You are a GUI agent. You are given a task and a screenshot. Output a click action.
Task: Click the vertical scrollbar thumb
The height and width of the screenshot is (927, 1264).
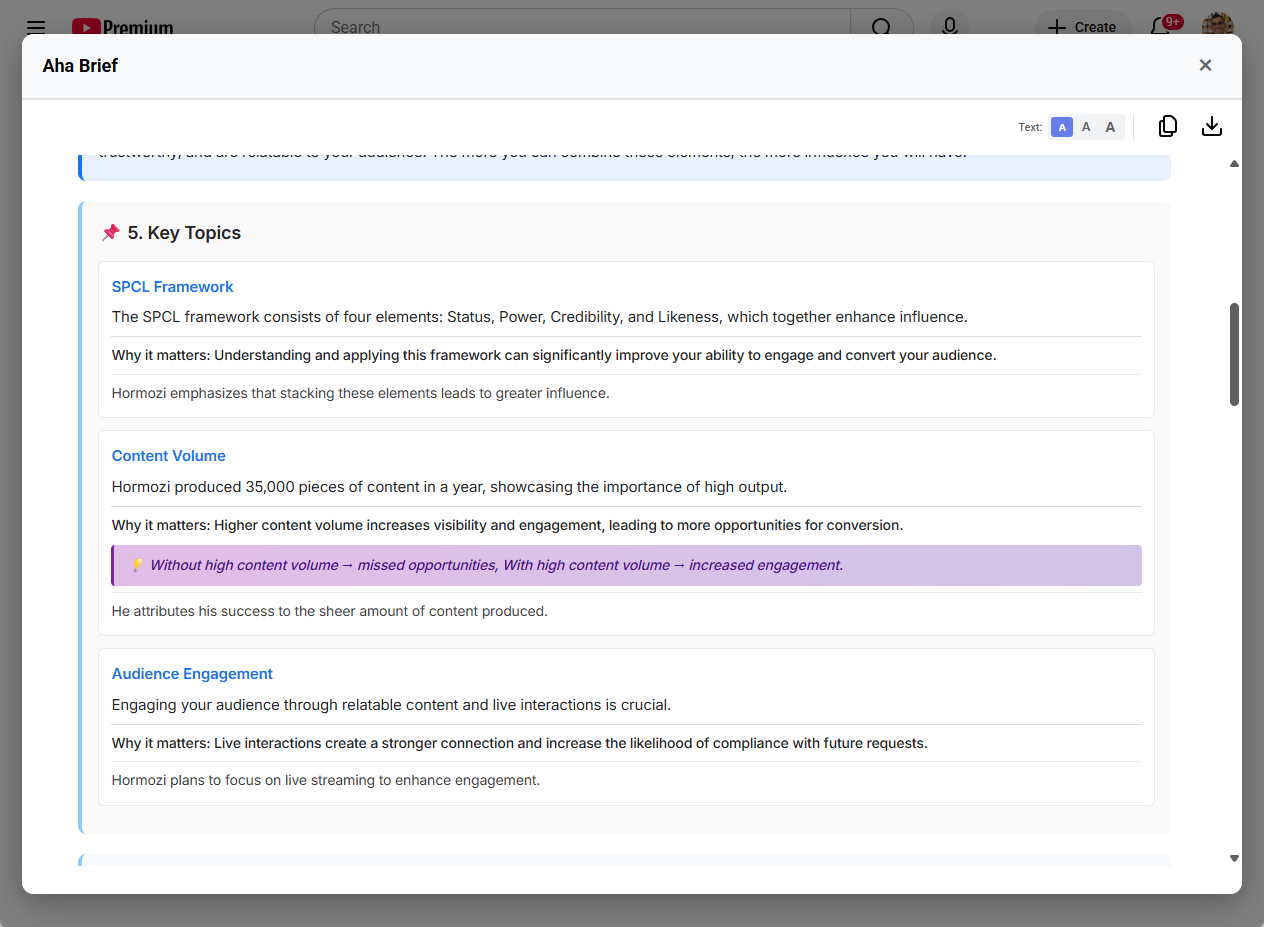[x=1234, y=354]
